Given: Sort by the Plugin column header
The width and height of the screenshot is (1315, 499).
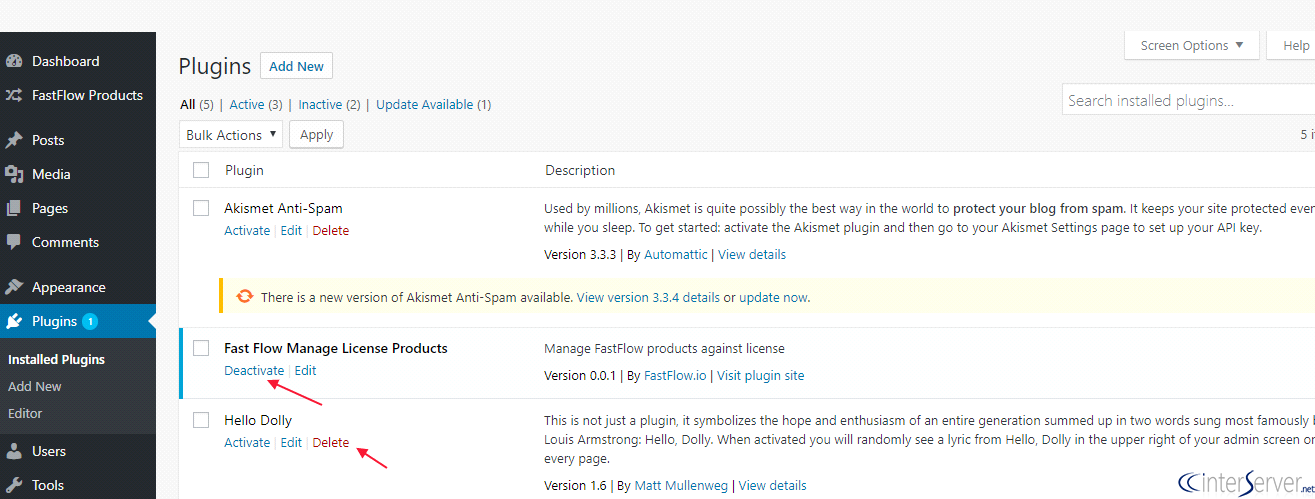Looking at the screenshot, I should 244,170.
